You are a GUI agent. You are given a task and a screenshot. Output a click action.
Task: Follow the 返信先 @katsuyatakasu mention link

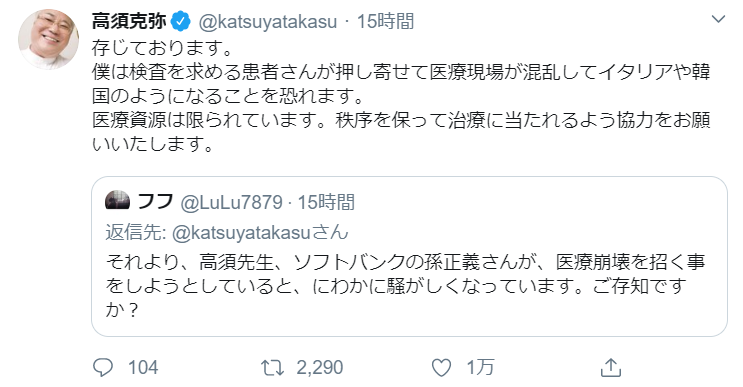click(260, 233)
